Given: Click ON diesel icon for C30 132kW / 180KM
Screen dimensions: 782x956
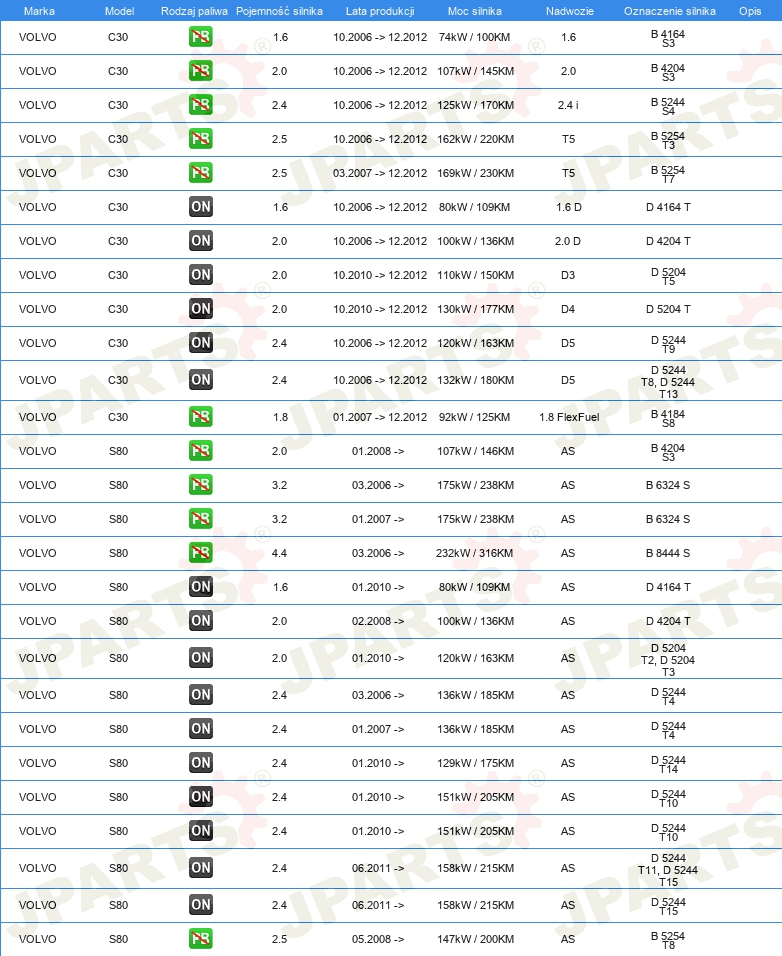Looking at the screenshot, I should [x=201, y=380].
